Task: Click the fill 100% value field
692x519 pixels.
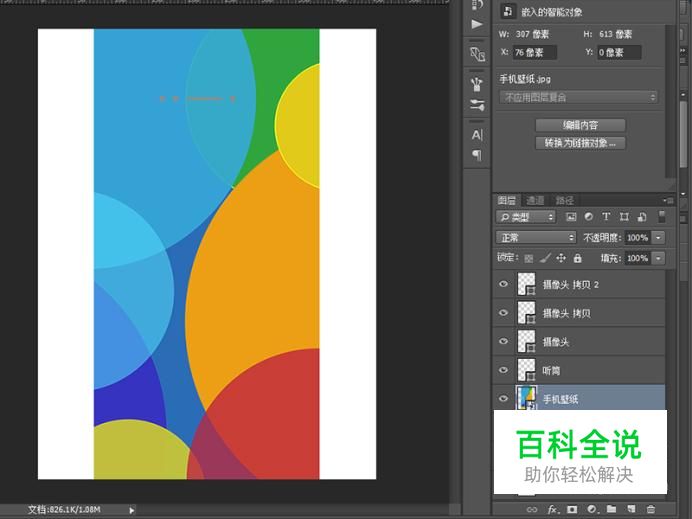Action: (x=637, y=258)
